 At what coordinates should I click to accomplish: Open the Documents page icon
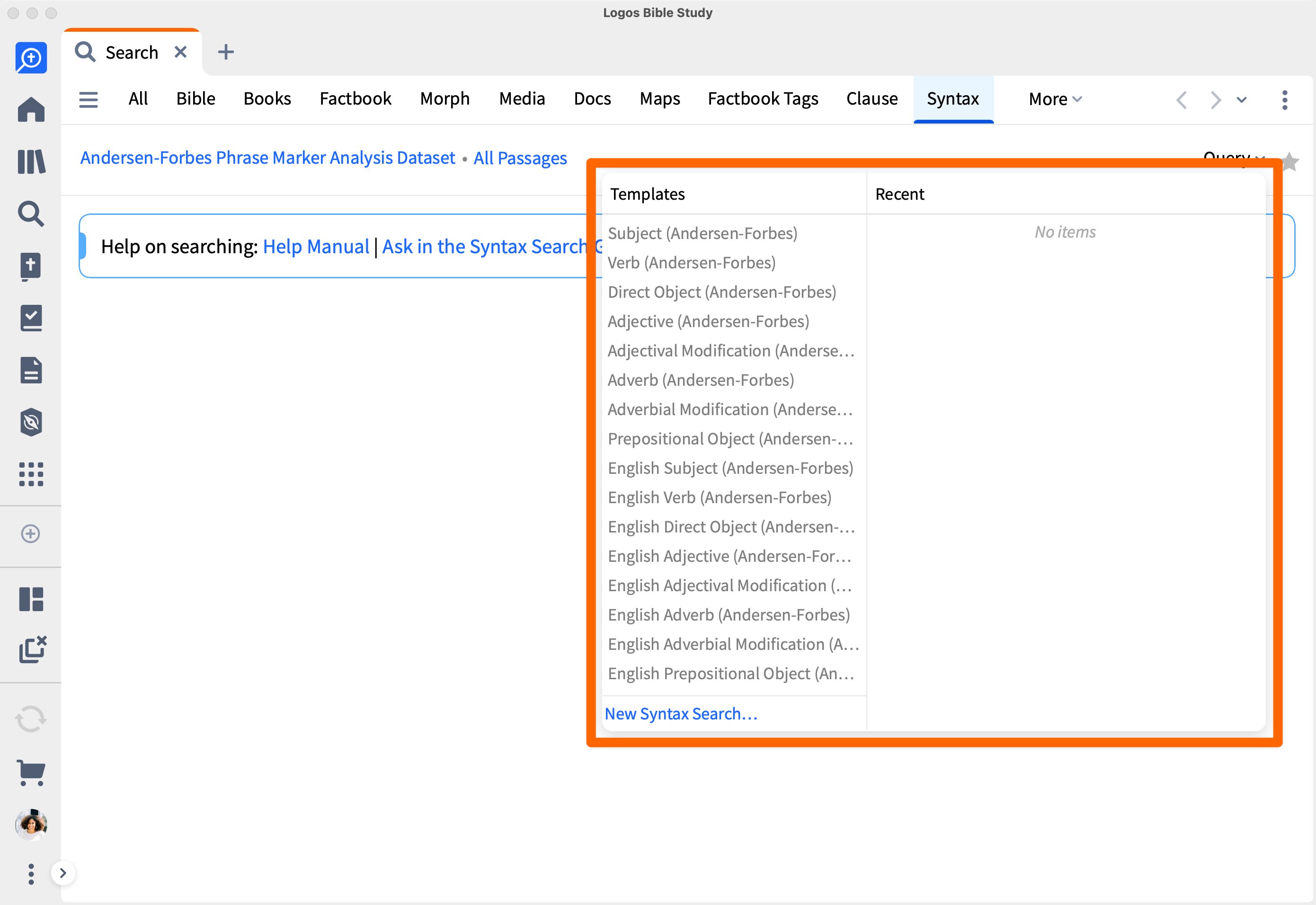point(31,370)
